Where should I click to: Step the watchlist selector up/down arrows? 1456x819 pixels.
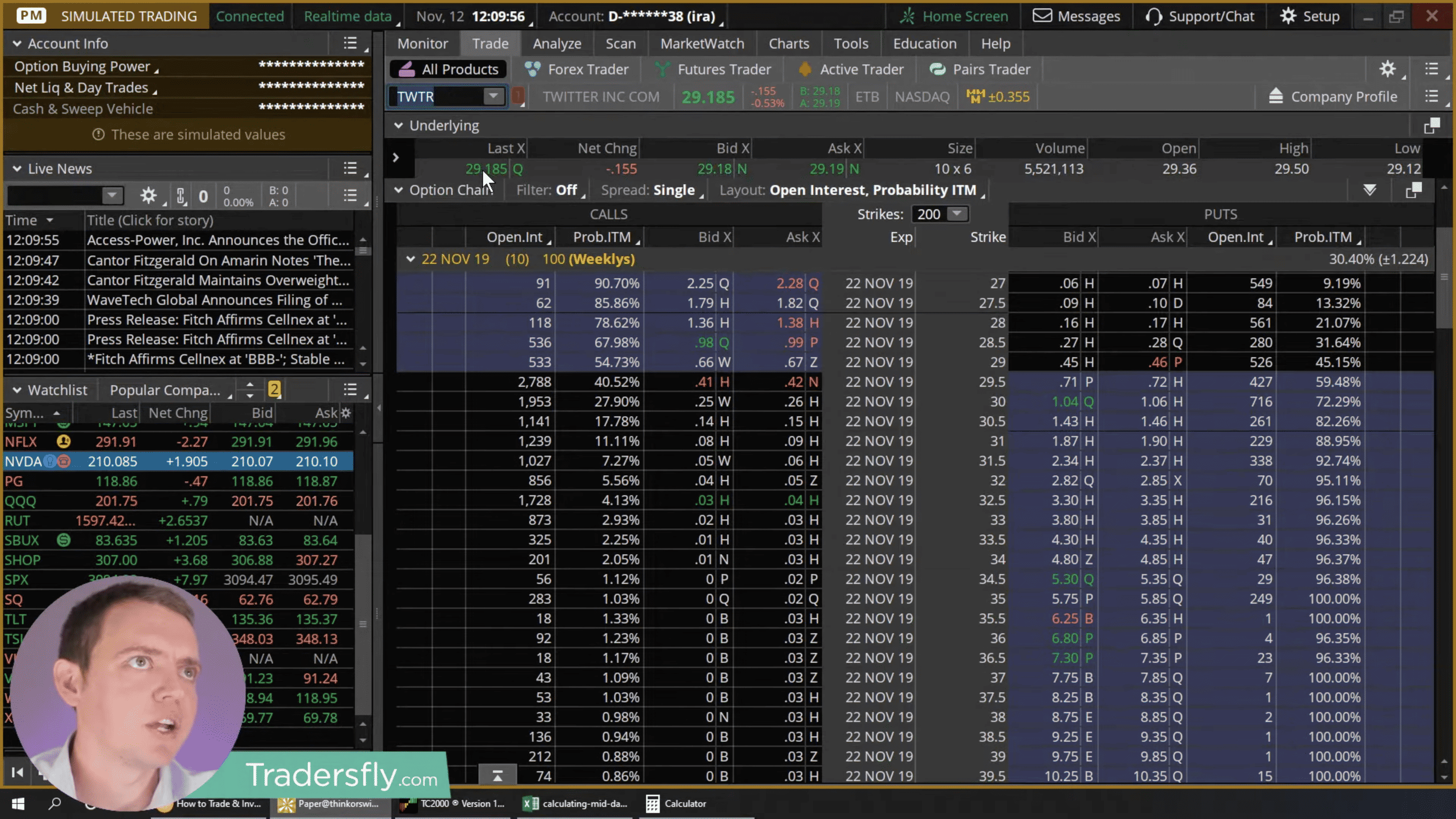tap(250, 389)
